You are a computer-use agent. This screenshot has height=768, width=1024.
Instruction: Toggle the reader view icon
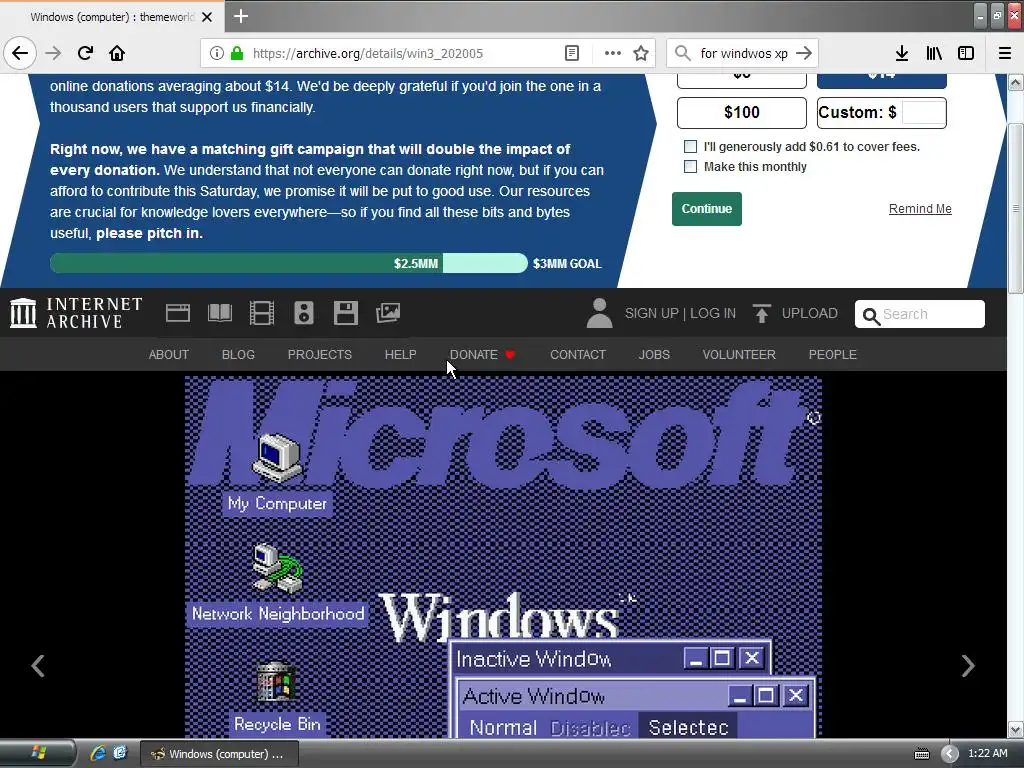572,53
